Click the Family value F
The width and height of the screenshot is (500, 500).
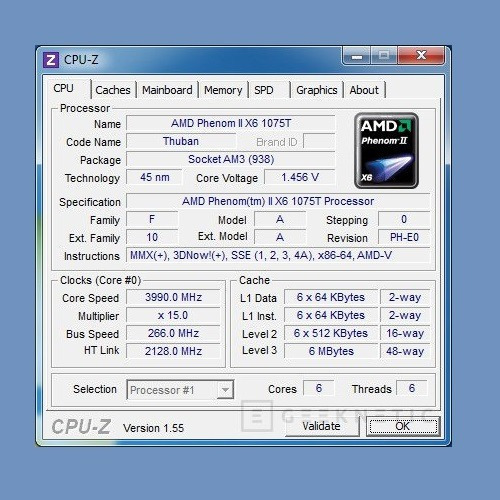[152, 219]
